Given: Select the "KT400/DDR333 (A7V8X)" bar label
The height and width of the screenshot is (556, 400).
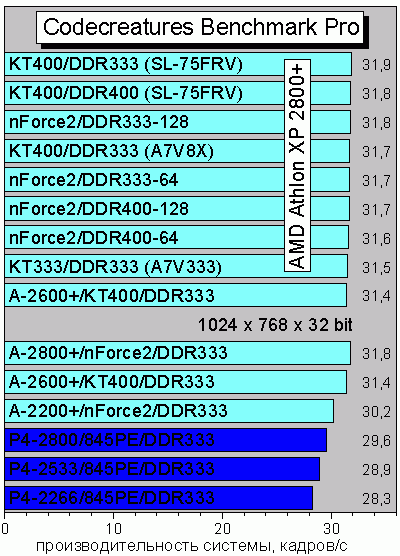Looking at the screenshot, I should [111, 151].
